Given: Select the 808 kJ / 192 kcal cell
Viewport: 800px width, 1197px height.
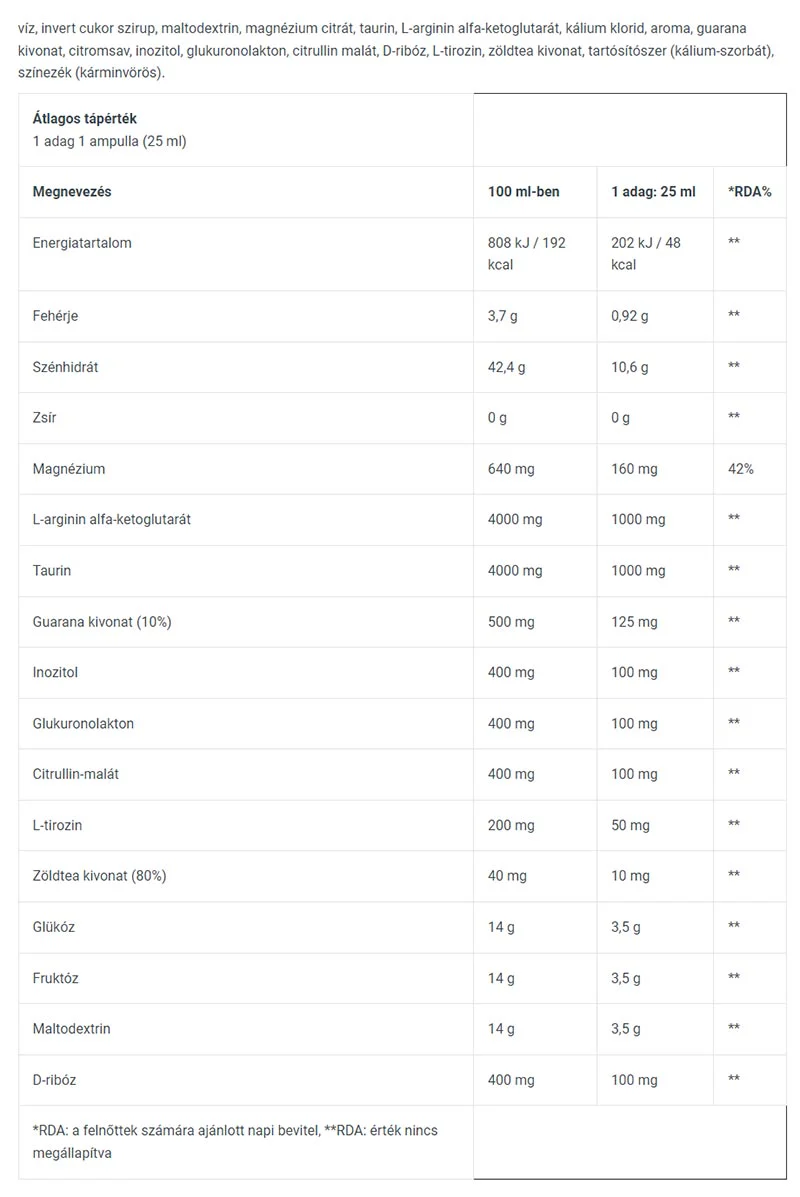Looking at the screenshot, I should [x=527, y=253].
